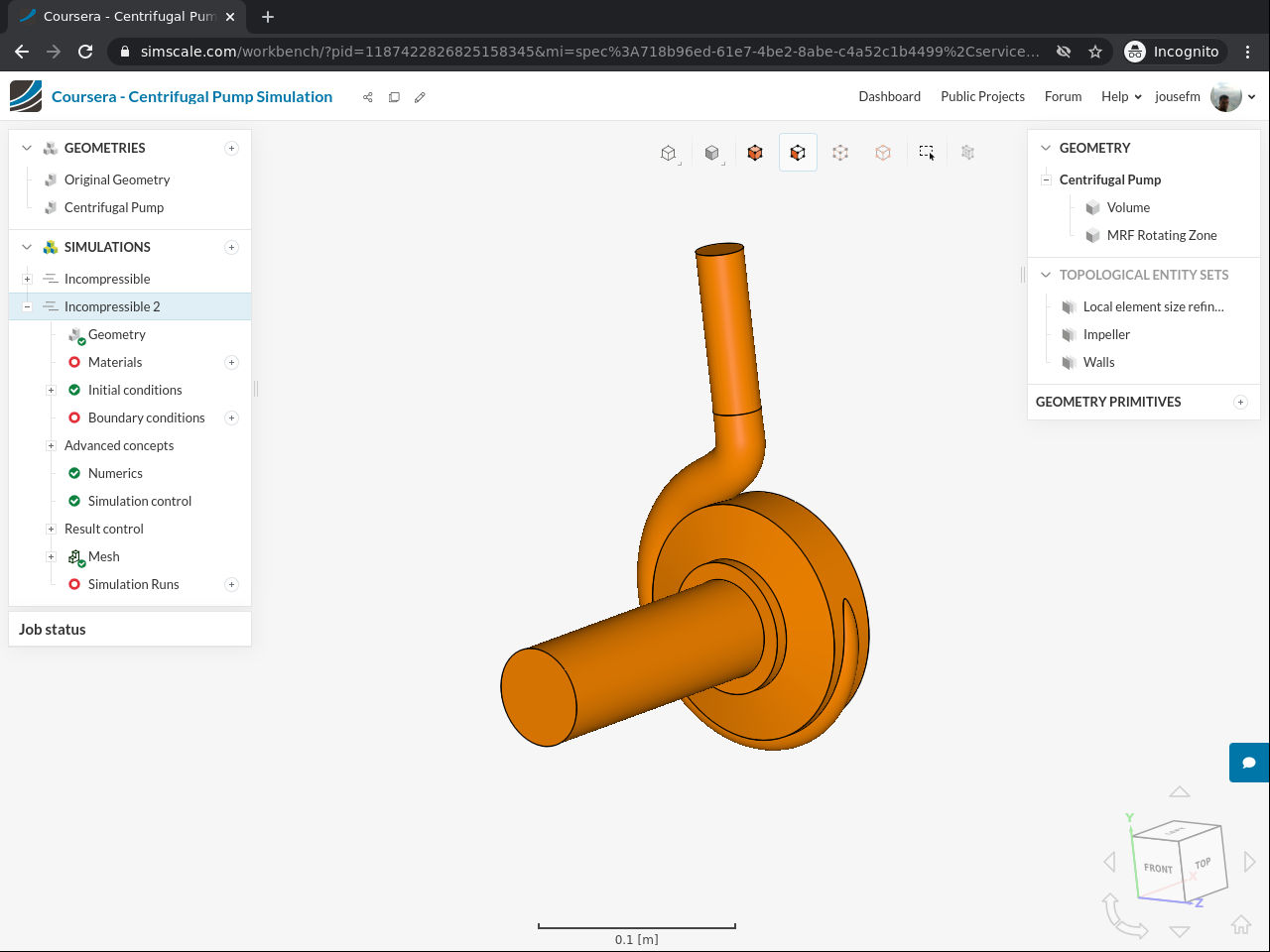Viewport: 1270px width, 952px height.
Task: Select the volume selection mode cube icon
Action: (x=755, y=153)
